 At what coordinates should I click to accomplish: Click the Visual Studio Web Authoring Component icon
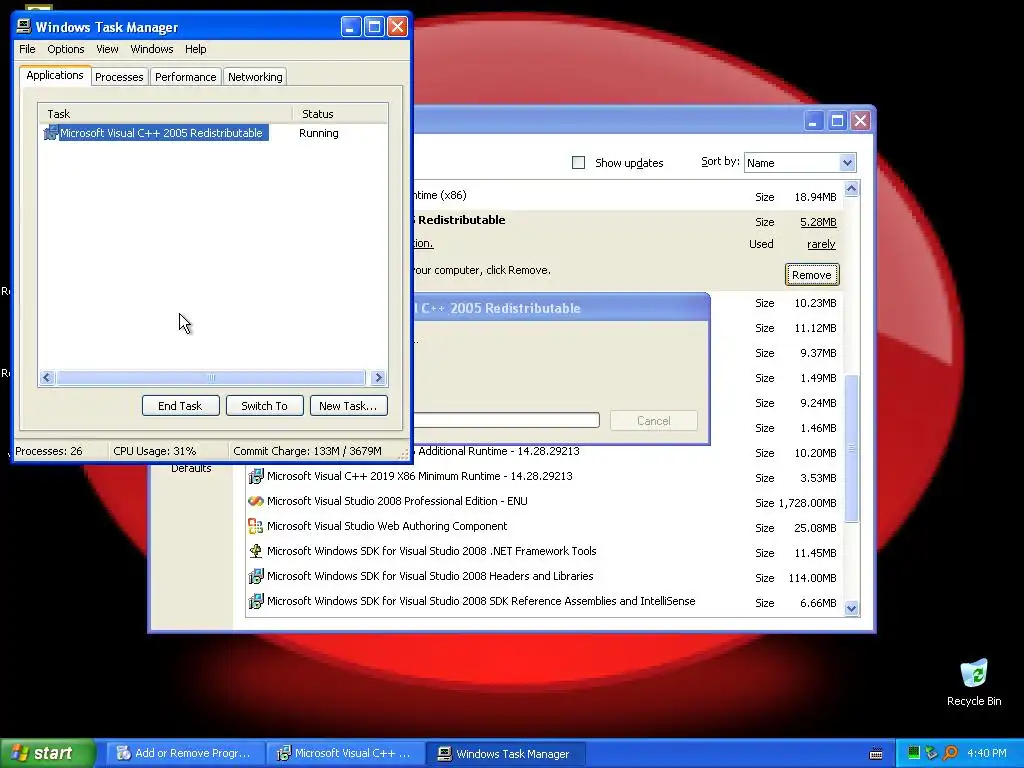click(255, 526)
